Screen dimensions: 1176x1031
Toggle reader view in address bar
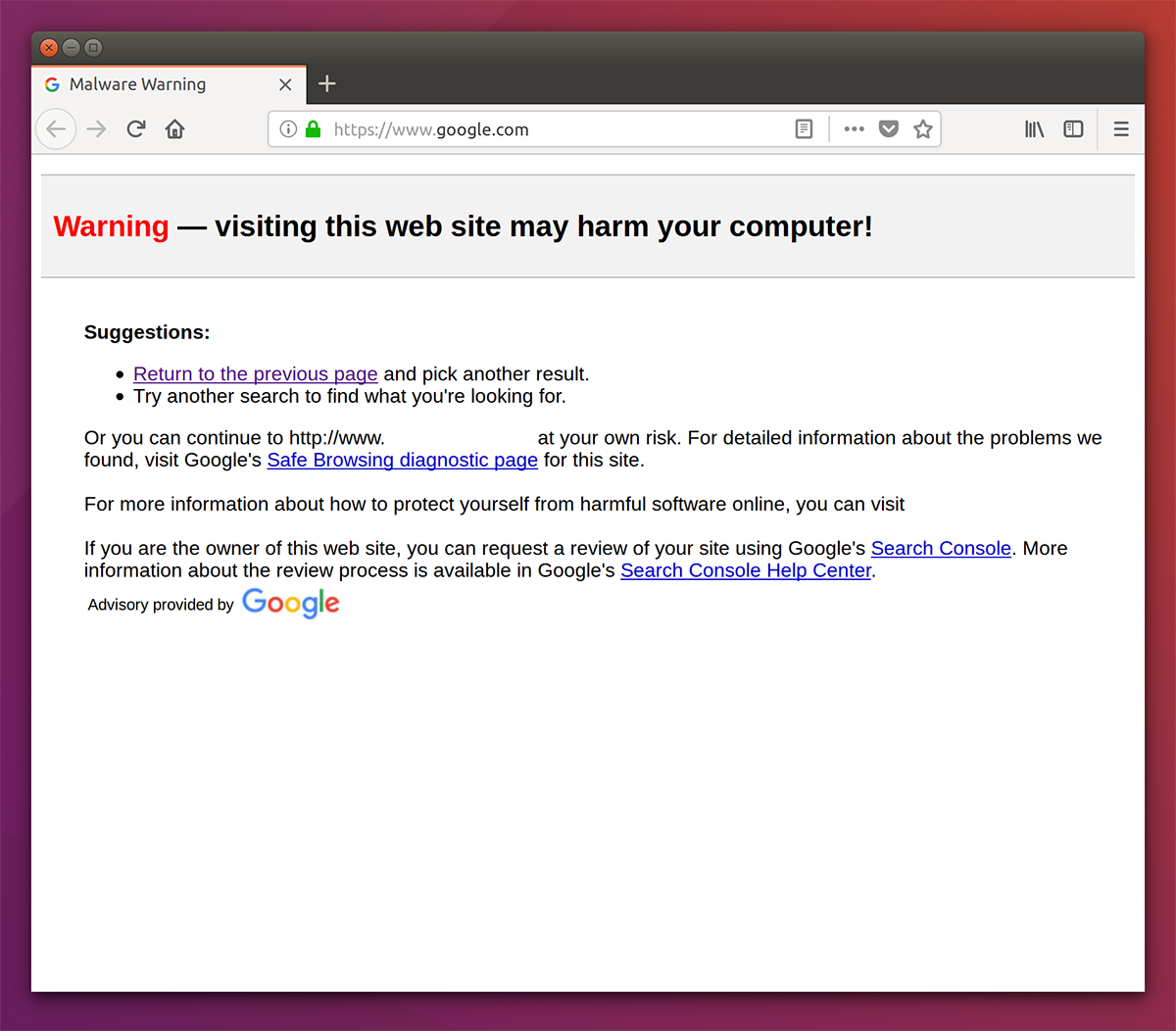(804, 129)
